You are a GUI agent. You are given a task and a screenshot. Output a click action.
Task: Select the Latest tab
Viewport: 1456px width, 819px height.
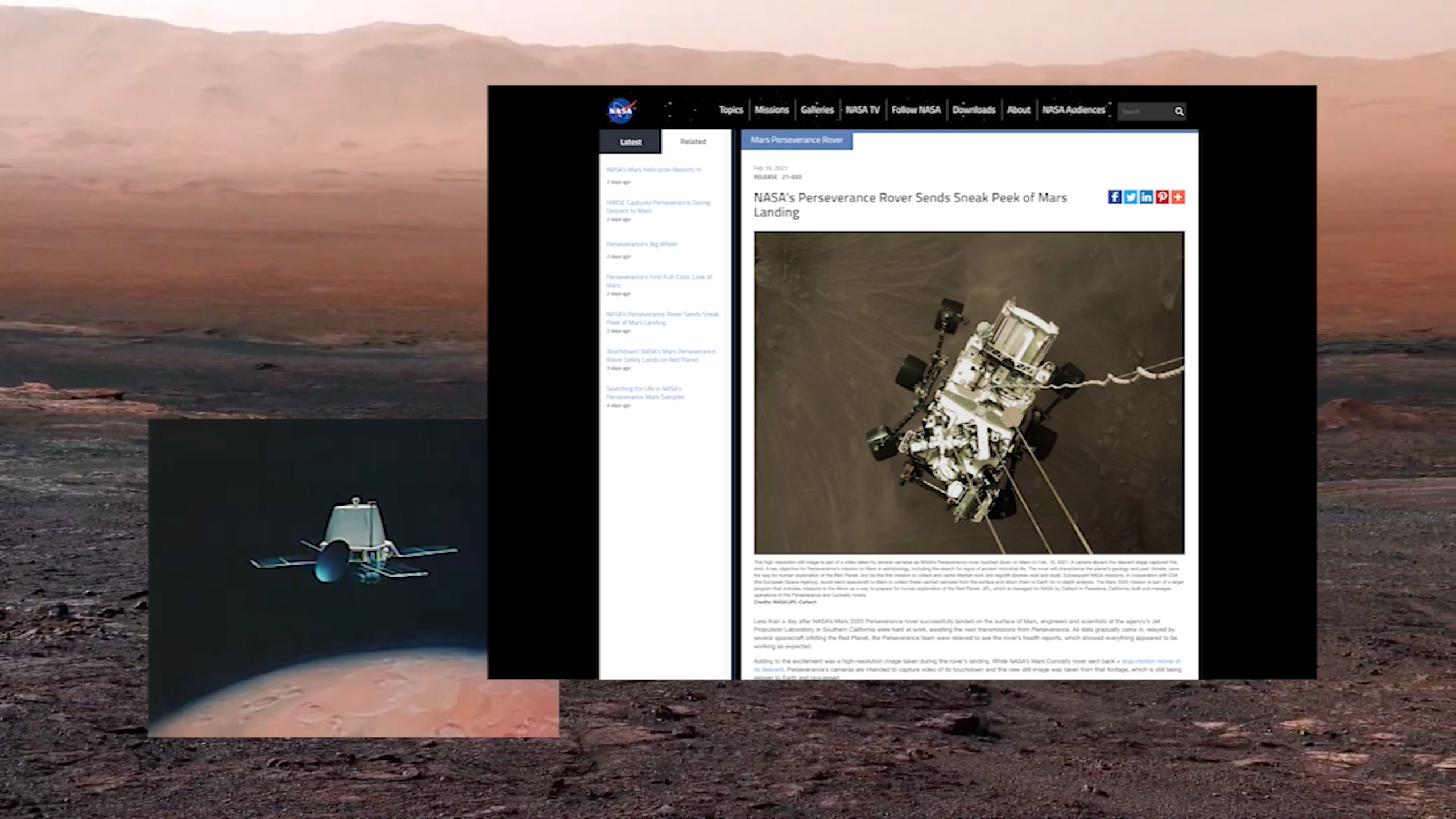630,142
